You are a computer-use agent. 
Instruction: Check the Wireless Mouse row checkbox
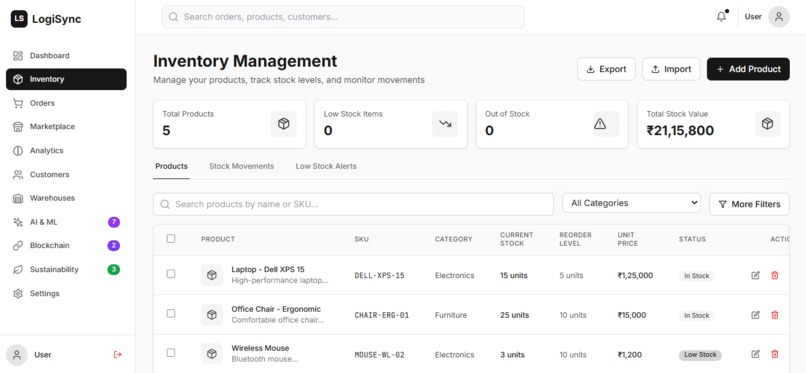(171, 352)
